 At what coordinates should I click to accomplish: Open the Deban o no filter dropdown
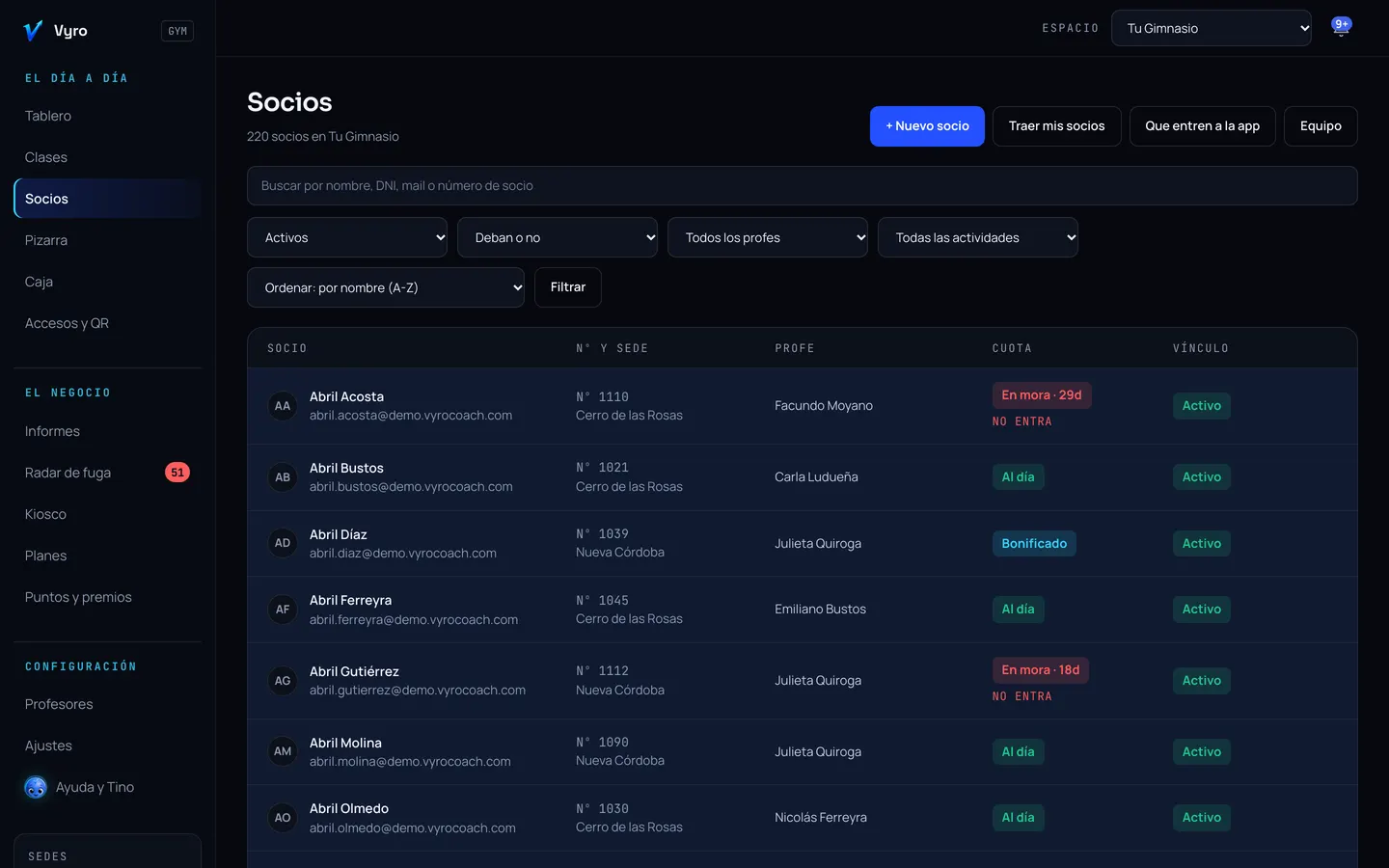[x=558, y=237]
